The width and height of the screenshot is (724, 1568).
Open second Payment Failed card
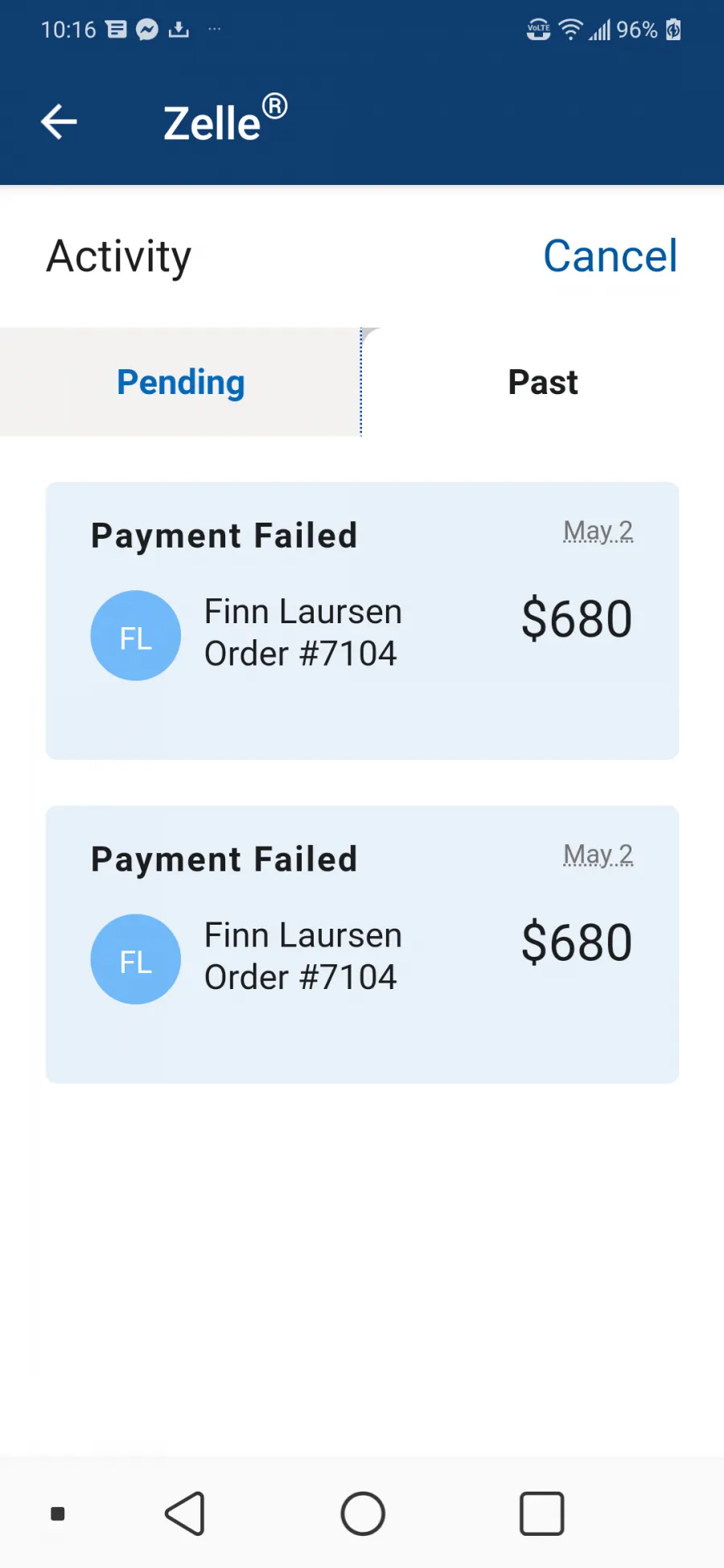pyautogui.click(x=362, y=944)
